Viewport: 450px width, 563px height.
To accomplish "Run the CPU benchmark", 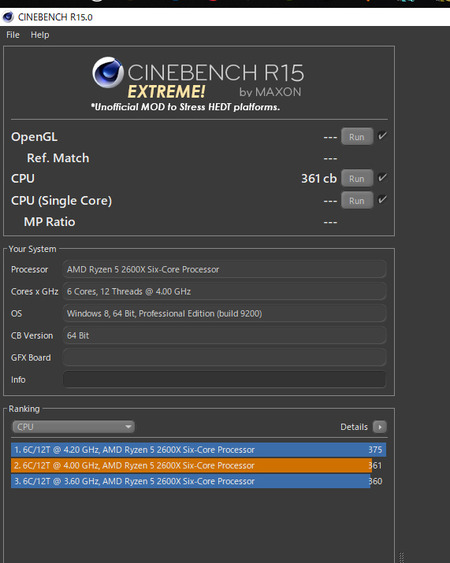I will 357,178.
